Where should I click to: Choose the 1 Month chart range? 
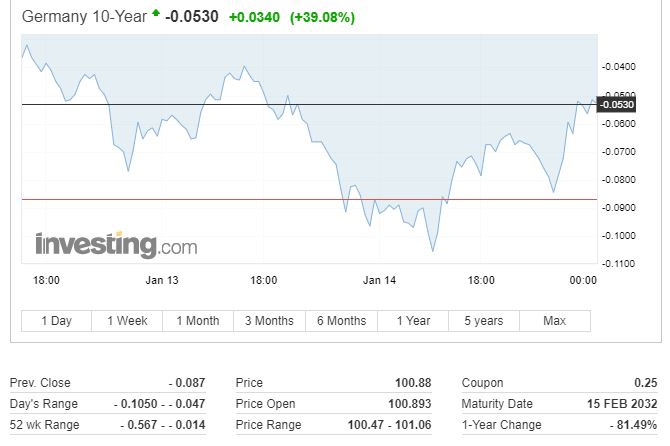(x=198, y=321)
